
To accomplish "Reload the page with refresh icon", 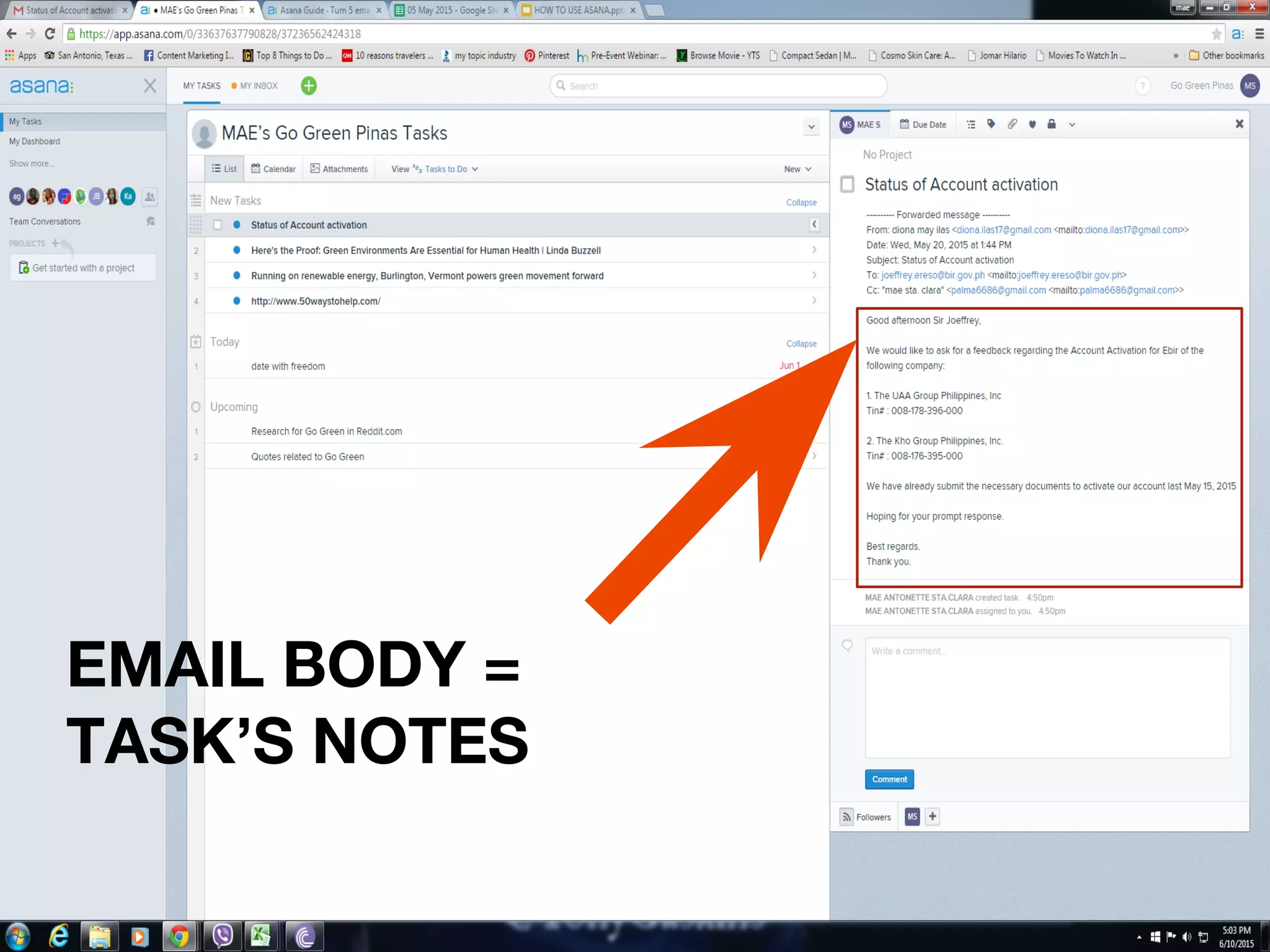I will (50, 33).
